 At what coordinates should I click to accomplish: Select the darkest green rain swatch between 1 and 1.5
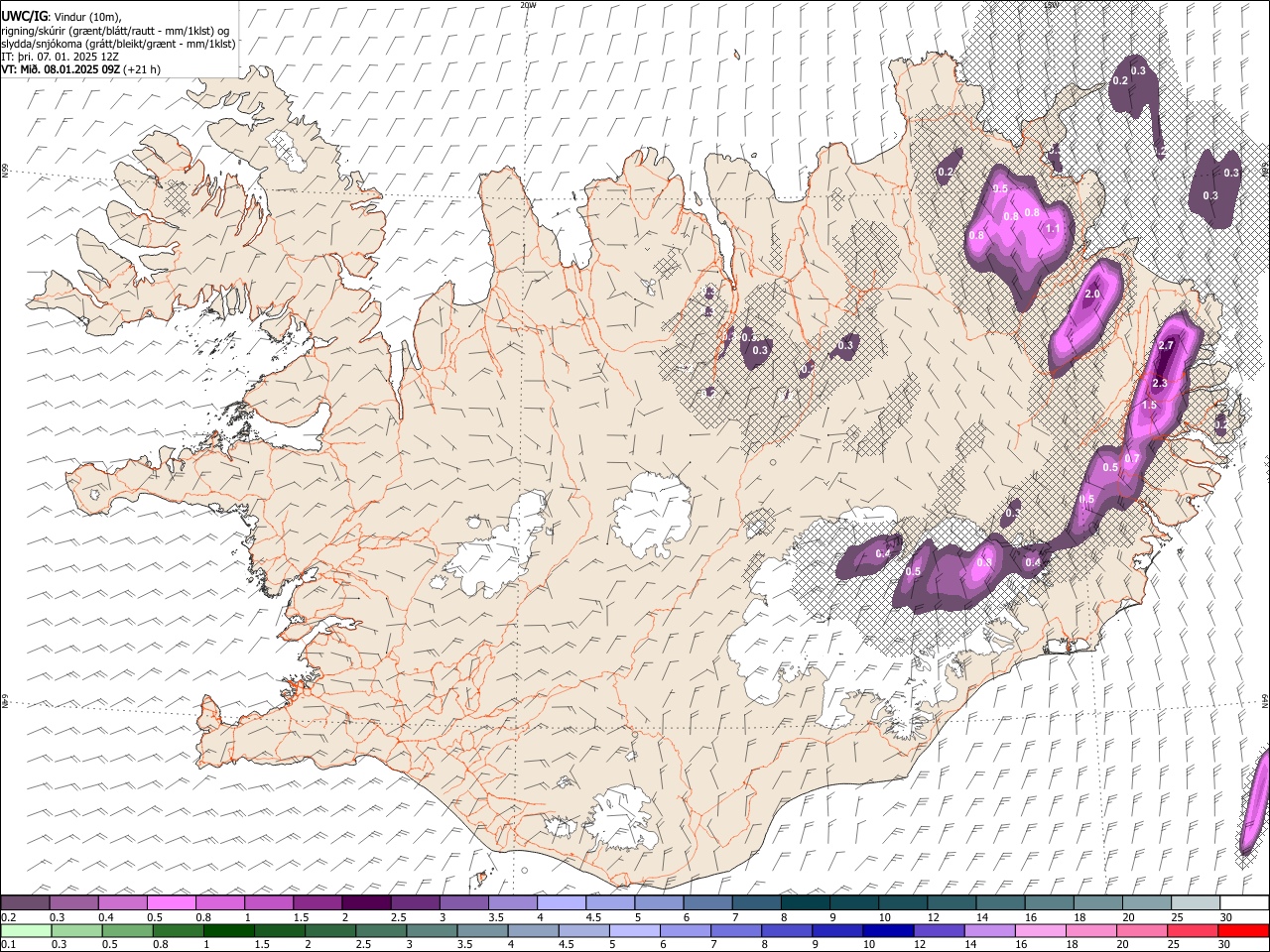click(x=228, y=930)
